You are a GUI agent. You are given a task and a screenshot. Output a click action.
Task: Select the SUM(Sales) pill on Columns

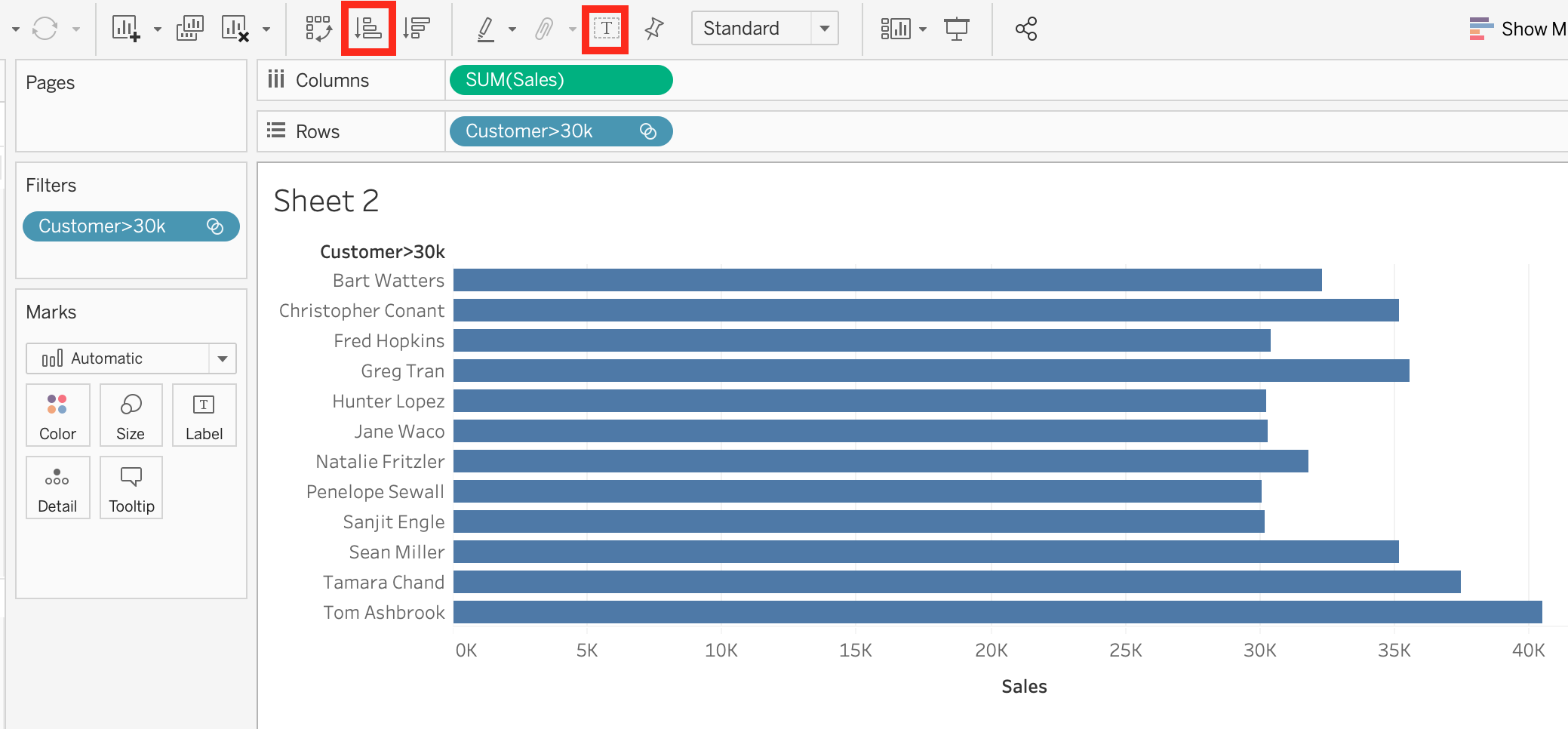click(560, 79)
